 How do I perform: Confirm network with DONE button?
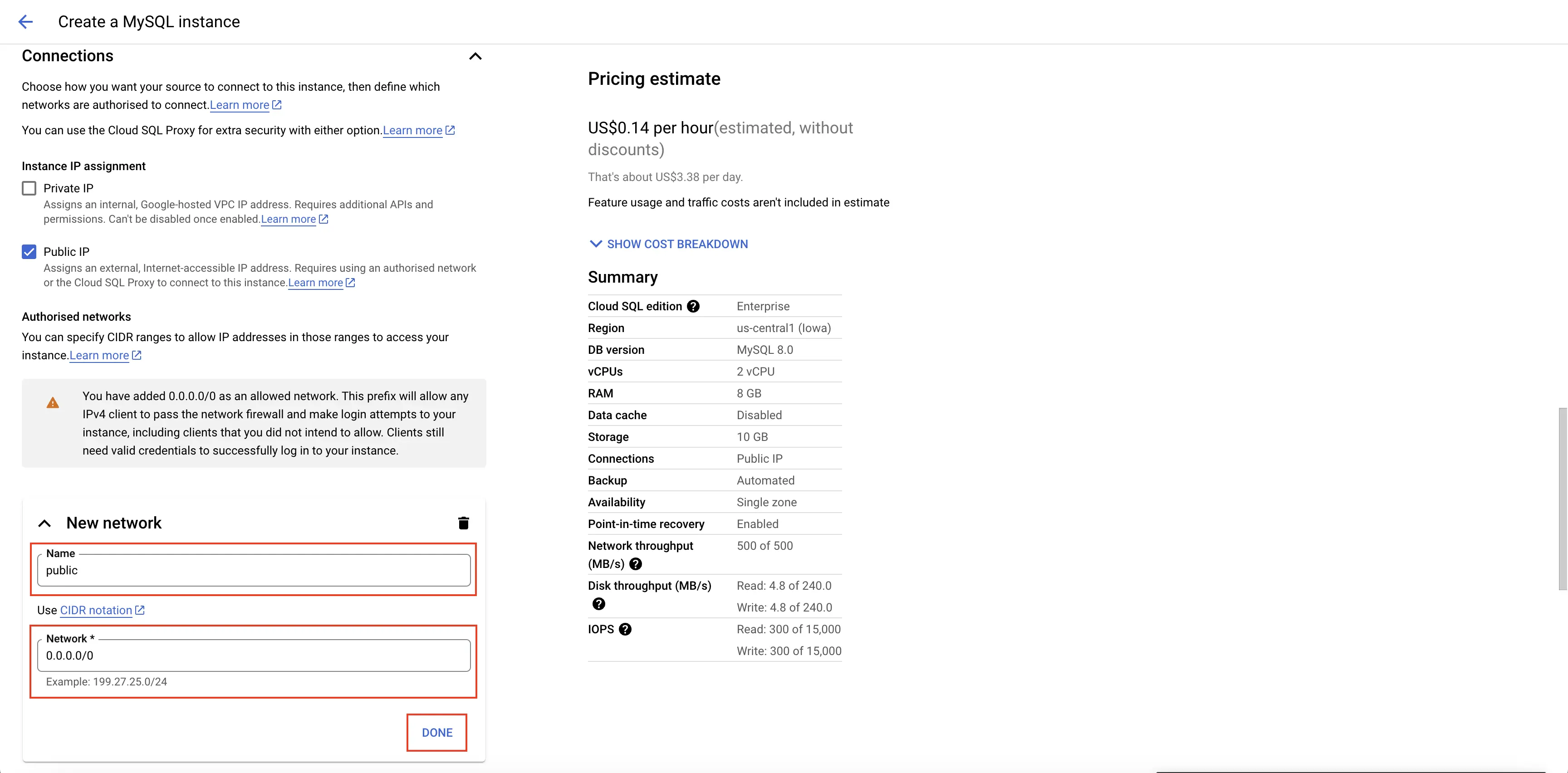click(437, 732)
